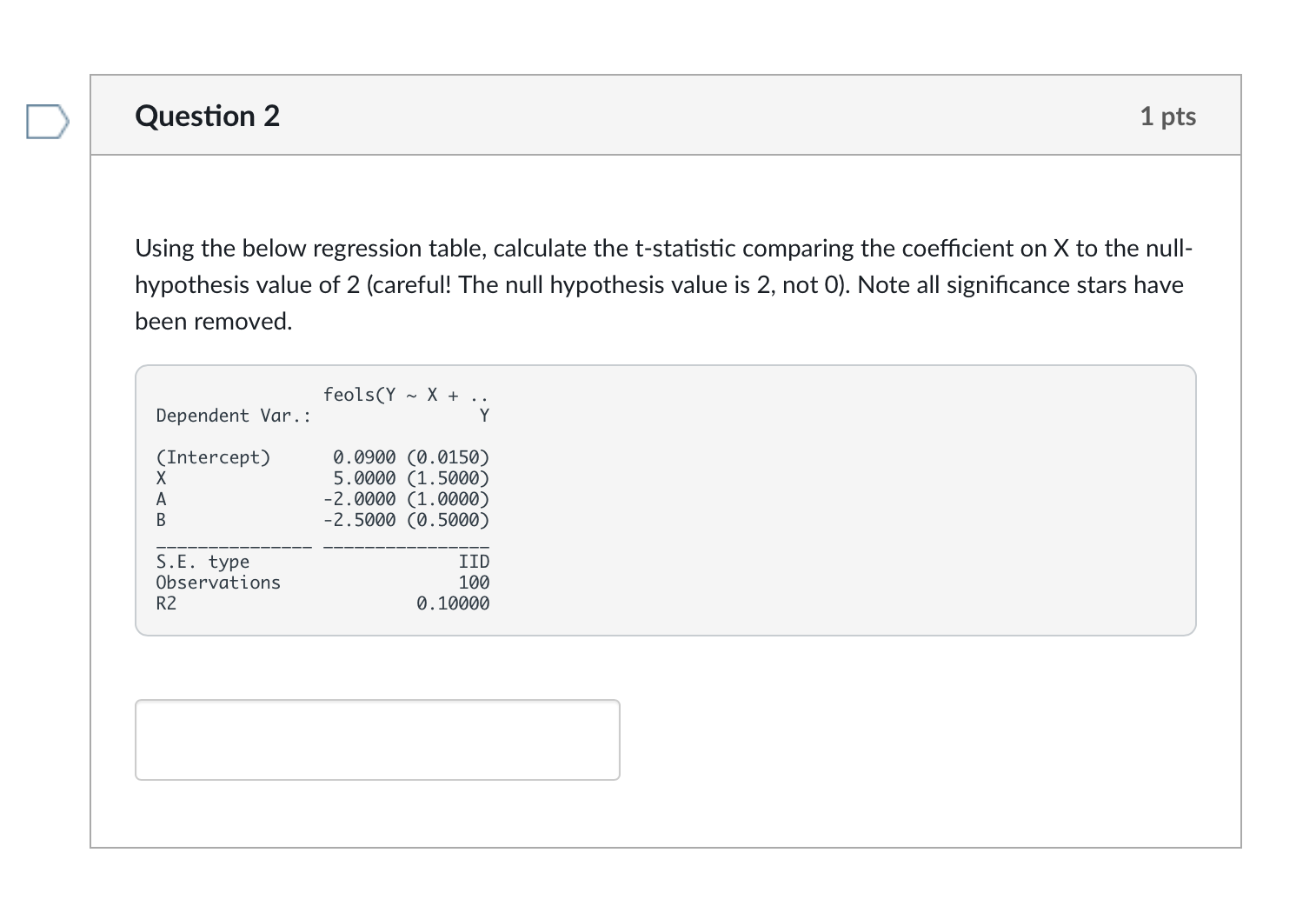Click the A coefficient row
The height and width of the screenshot is (906, 1316).
[x=322, y=499]
